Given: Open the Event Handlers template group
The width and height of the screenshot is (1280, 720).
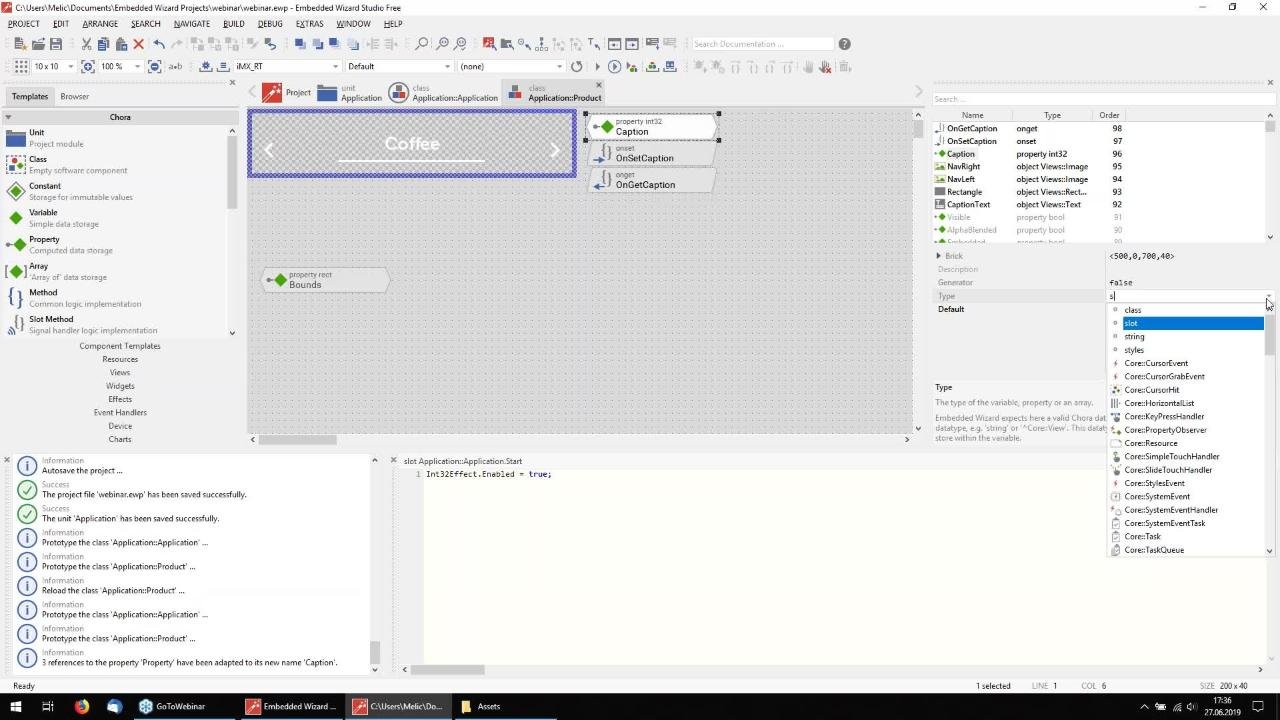Looking at the screenshot, I should tap(120, 412).
